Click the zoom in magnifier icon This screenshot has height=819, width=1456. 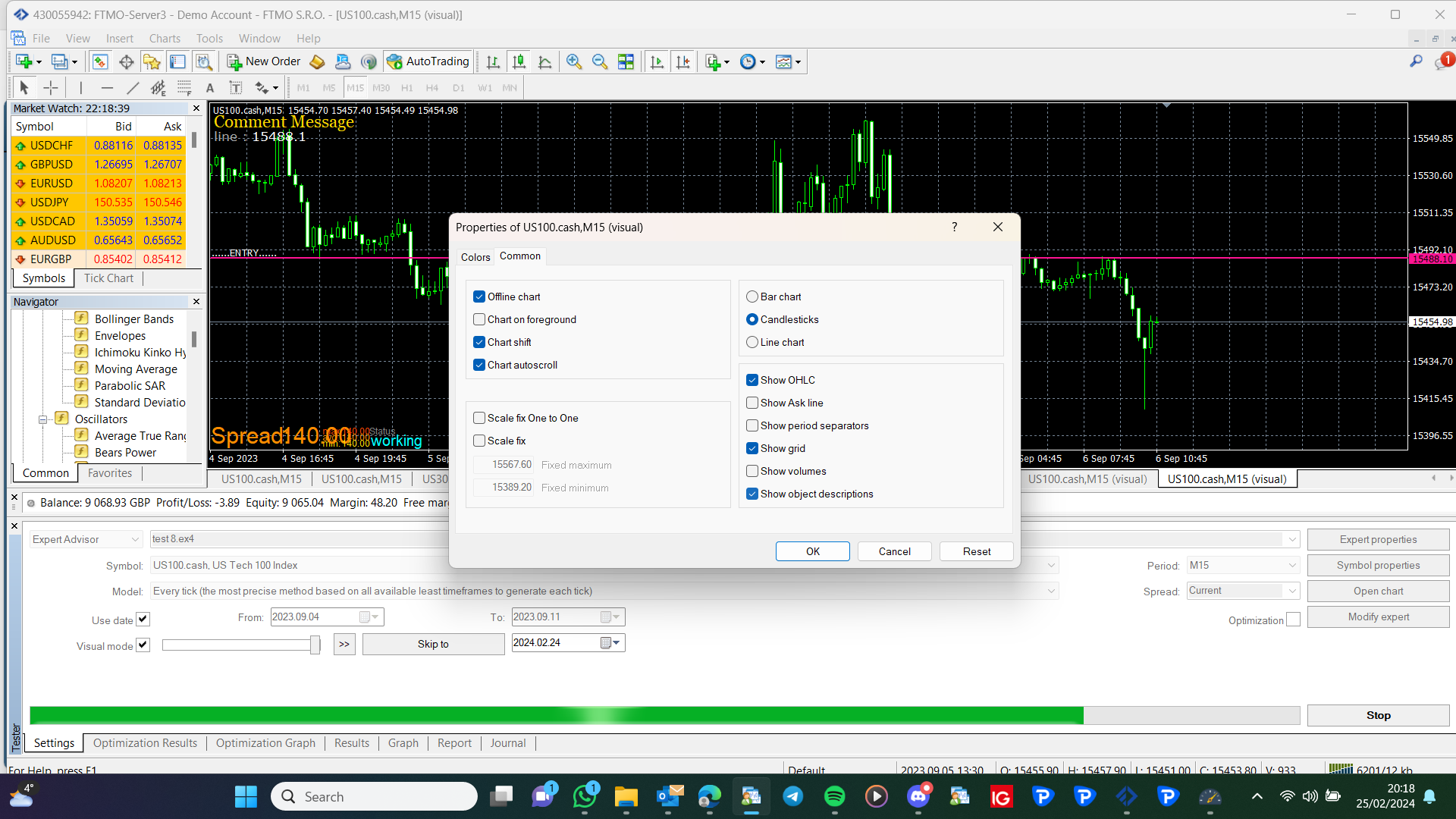click(574, 61)
